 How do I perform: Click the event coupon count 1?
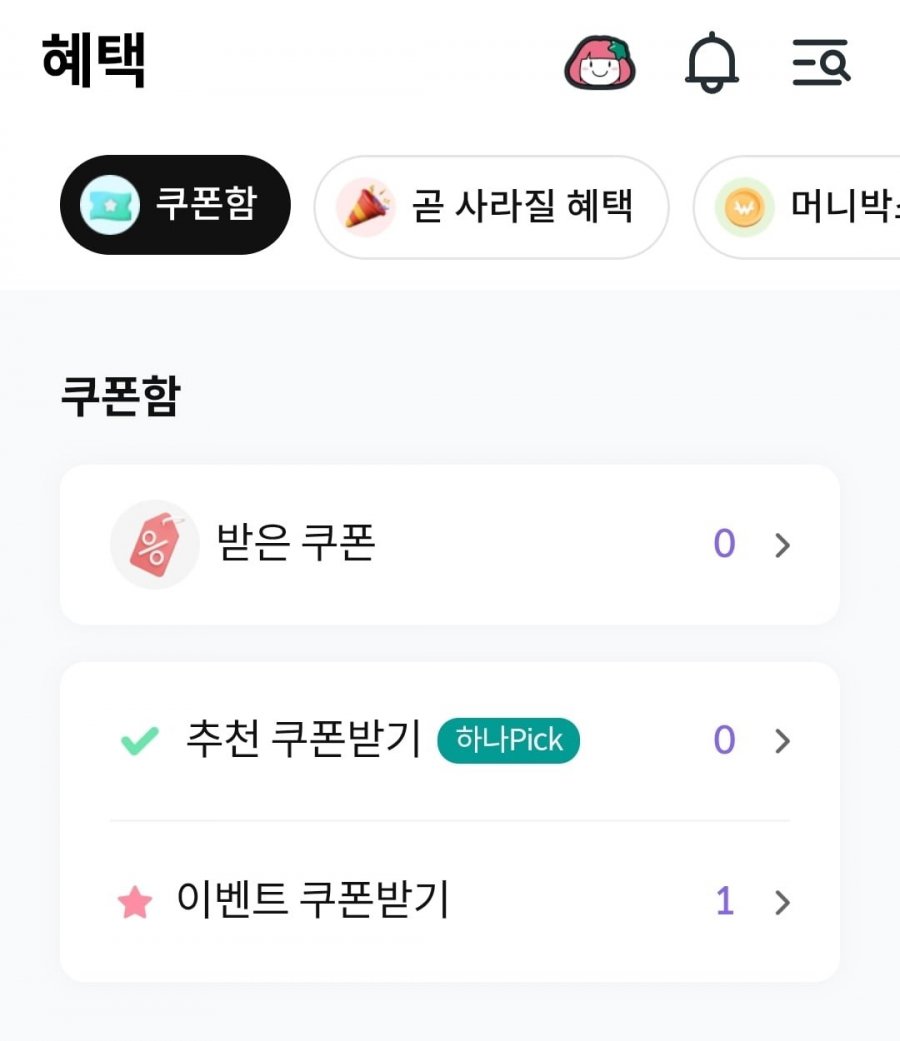[725, 902]
